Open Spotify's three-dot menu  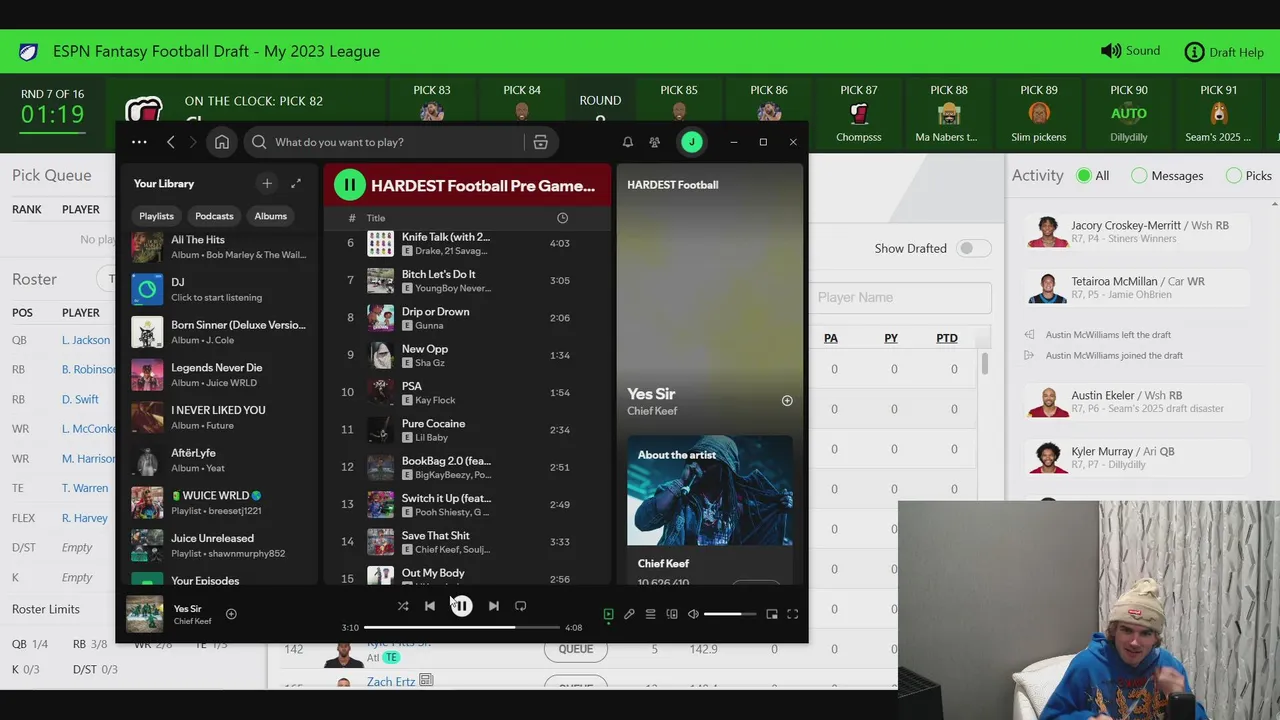[139, 142]
